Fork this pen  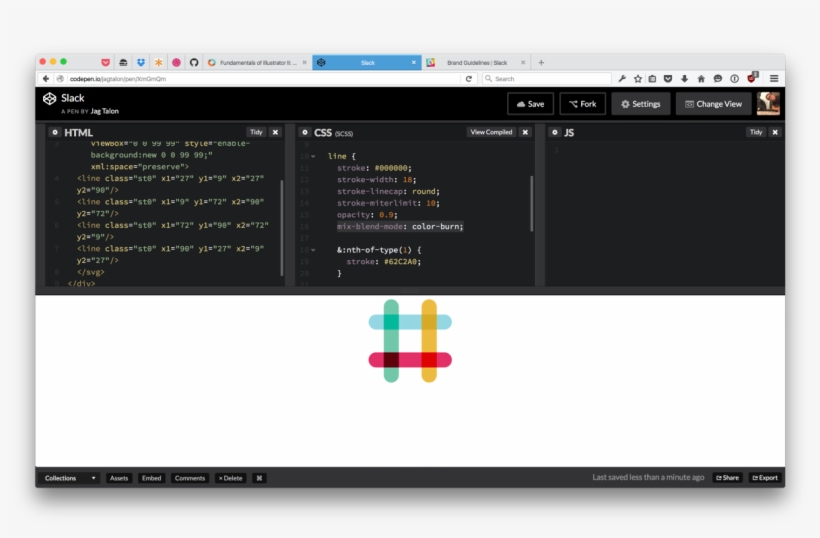coord(583,104)
